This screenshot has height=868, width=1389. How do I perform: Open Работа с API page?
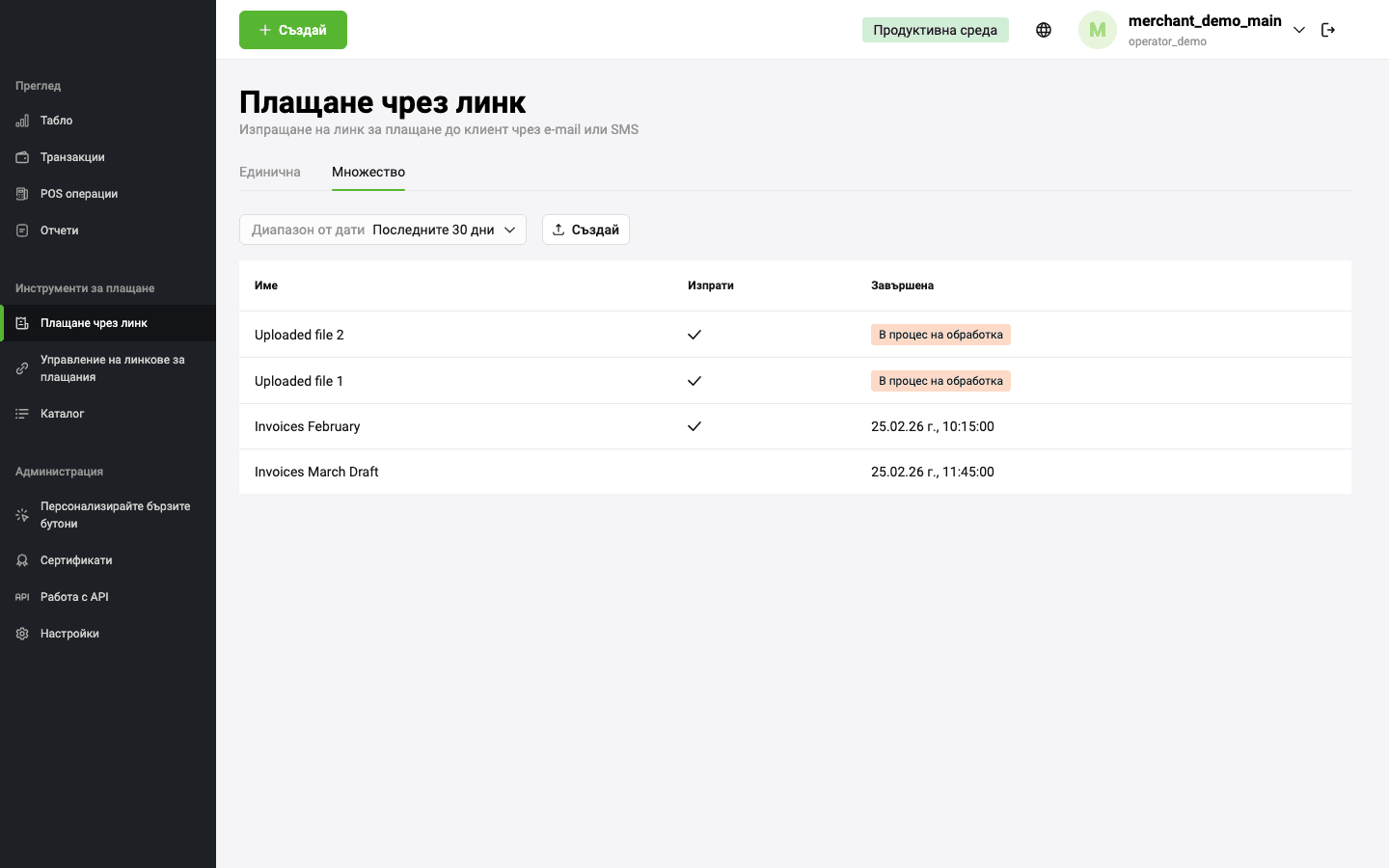click(74, 597)
